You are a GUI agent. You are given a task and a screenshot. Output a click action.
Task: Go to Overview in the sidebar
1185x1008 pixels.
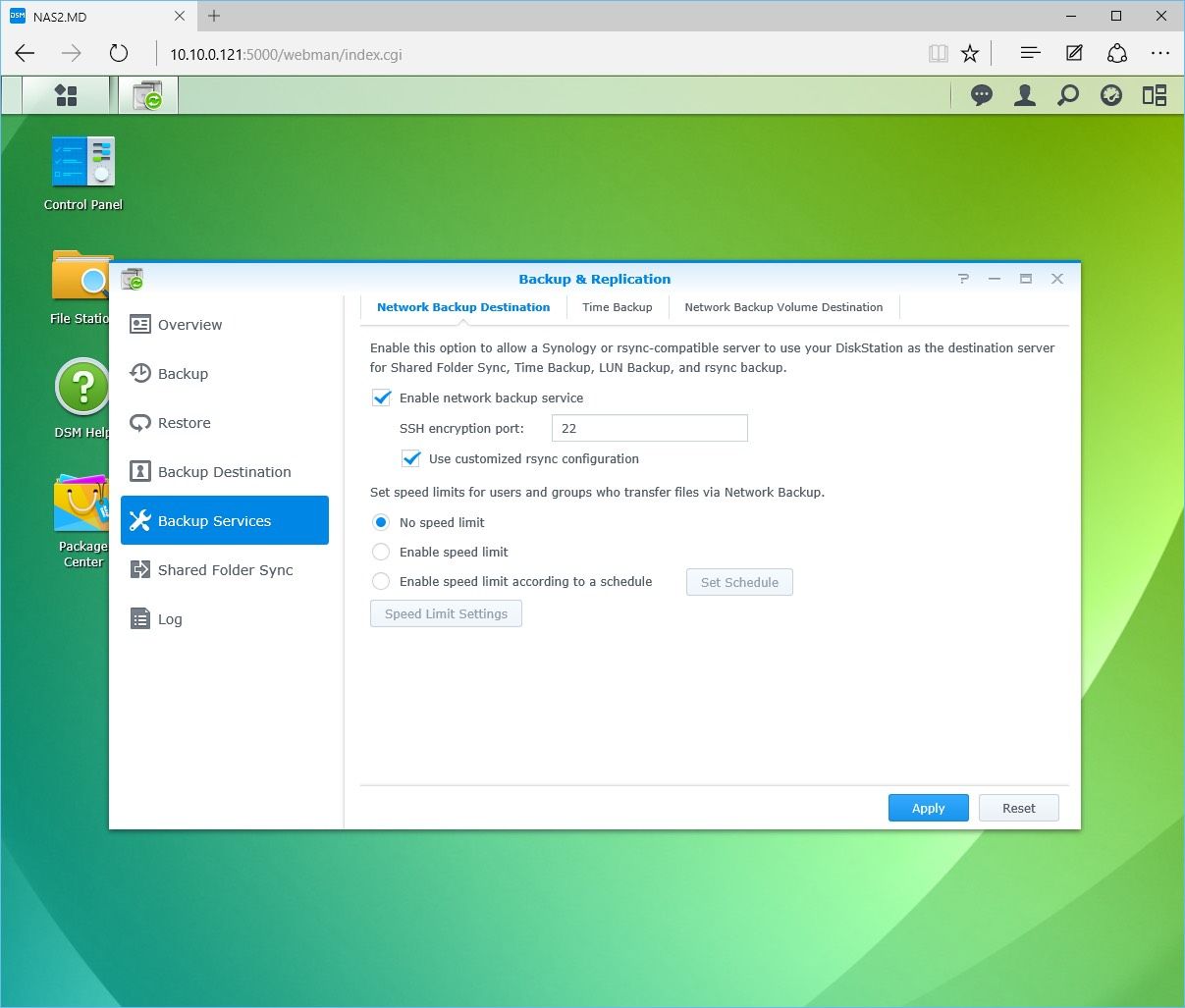[225, 325]
